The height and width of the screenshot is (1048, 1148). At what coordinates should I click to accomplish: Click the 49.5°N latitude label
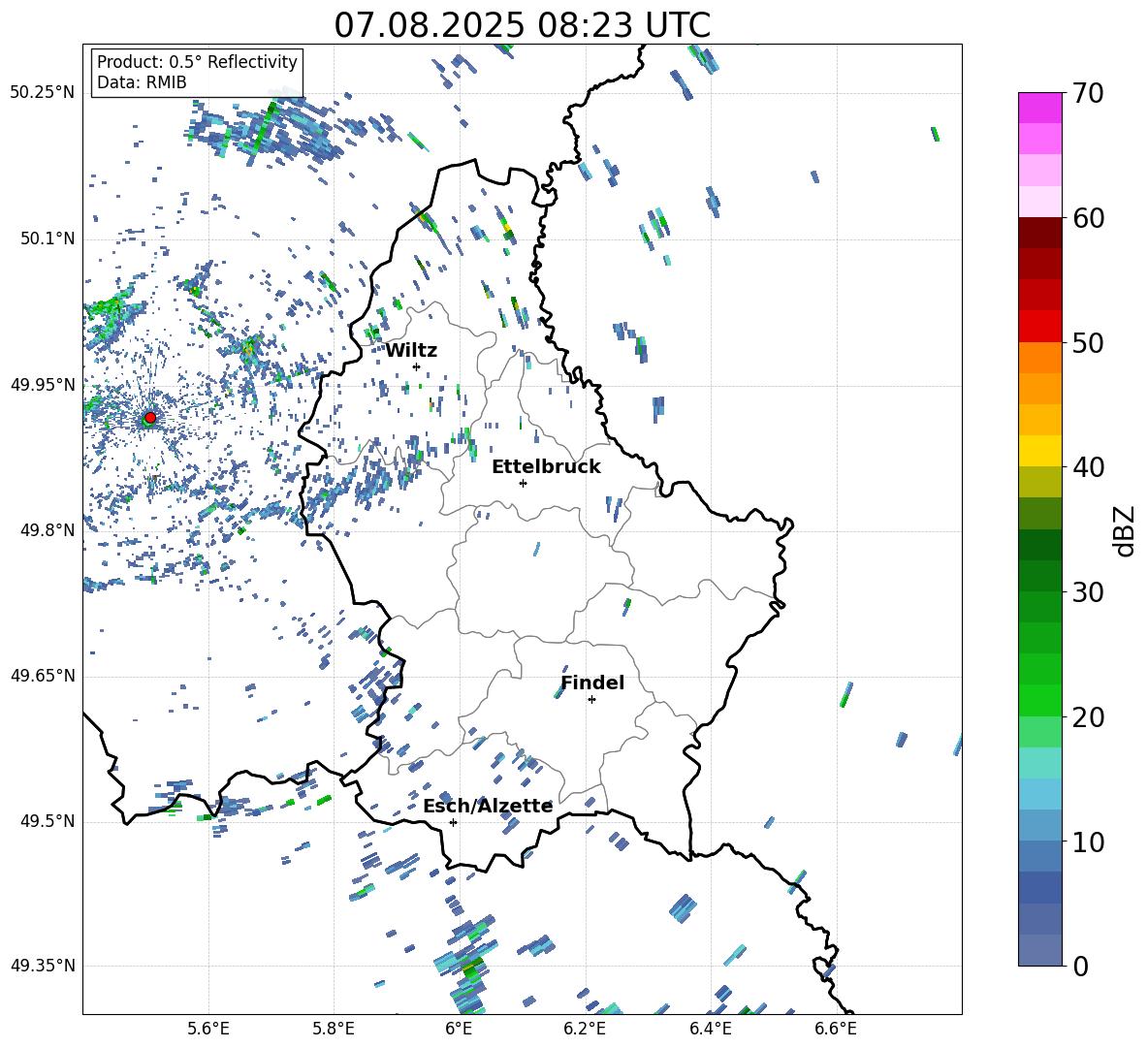(x=47, y=821)
